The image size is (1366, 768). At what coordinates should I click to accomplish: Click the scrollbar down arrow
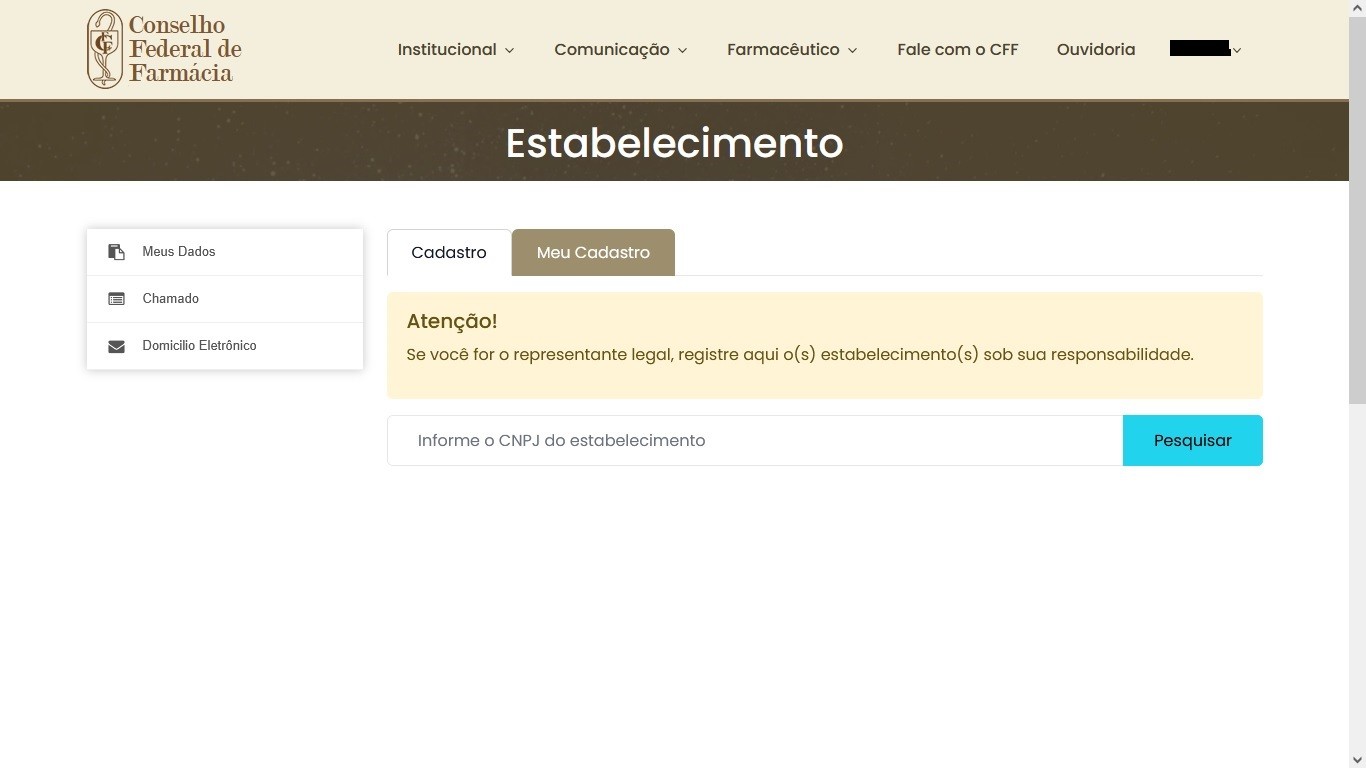point(1357,760)
